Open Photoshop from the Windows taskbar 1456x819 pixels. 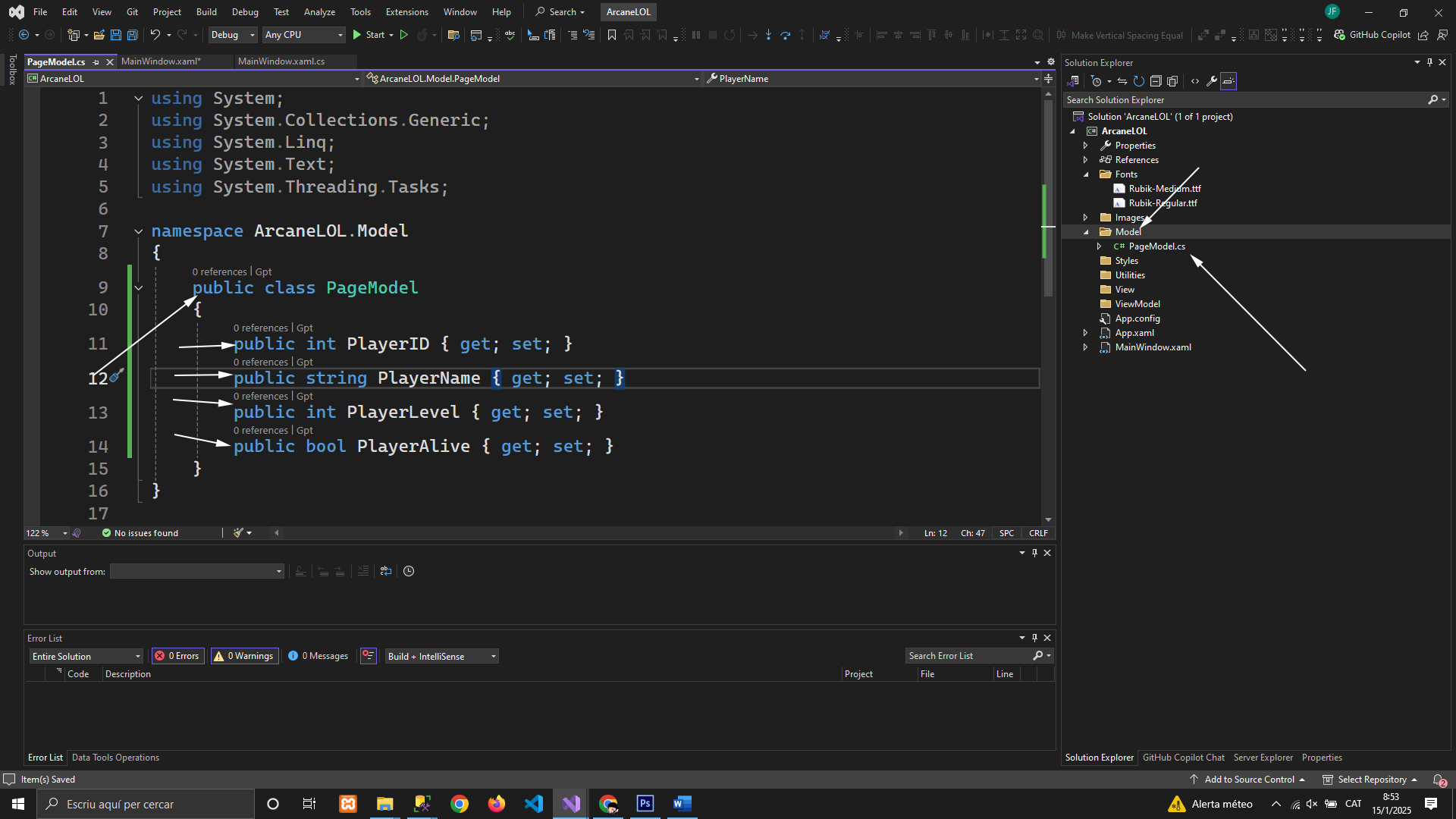pos(645,804)
